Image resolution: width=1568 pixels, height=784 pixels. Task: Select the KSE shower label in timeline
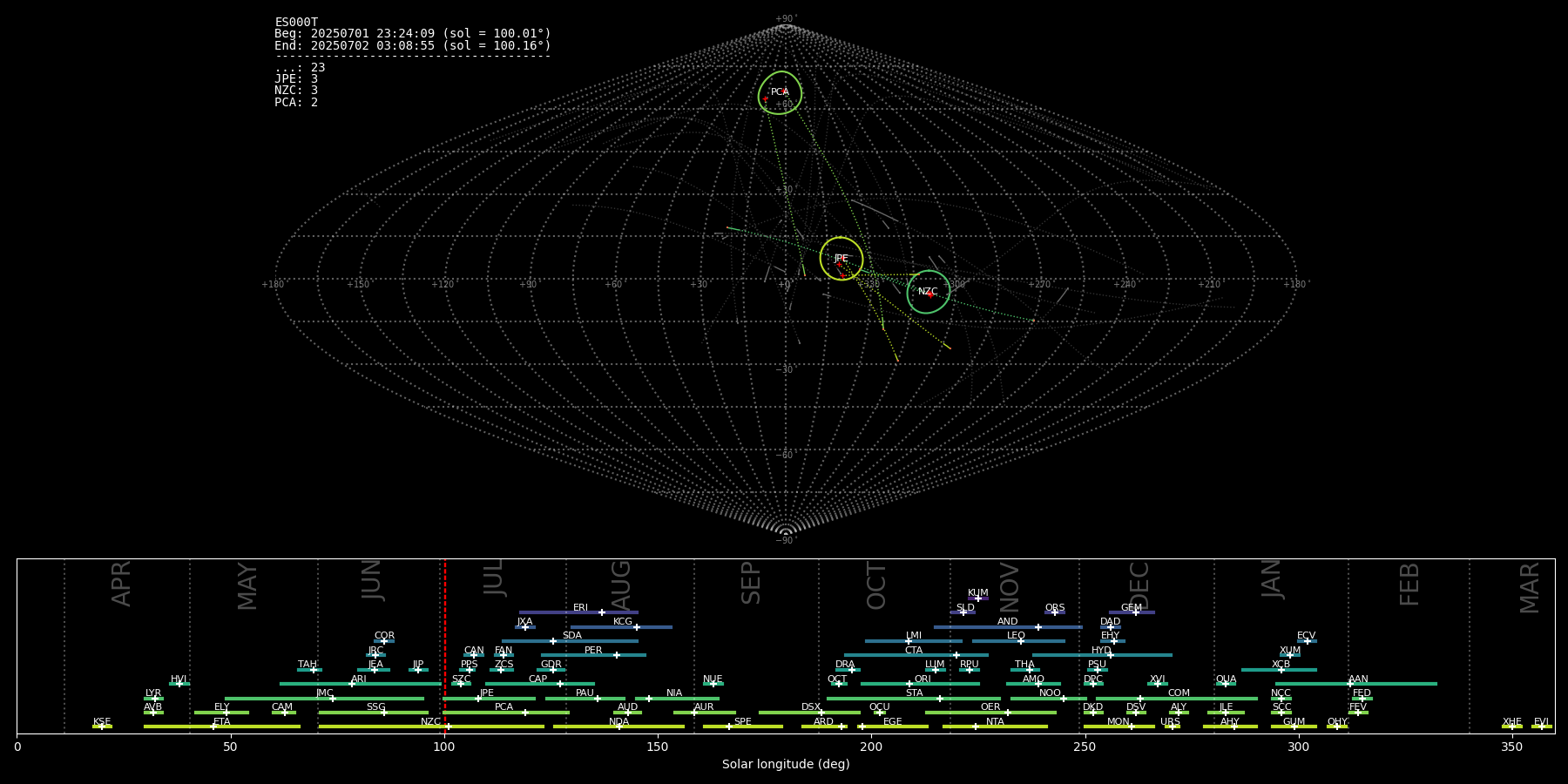click(x=102, y=722)
